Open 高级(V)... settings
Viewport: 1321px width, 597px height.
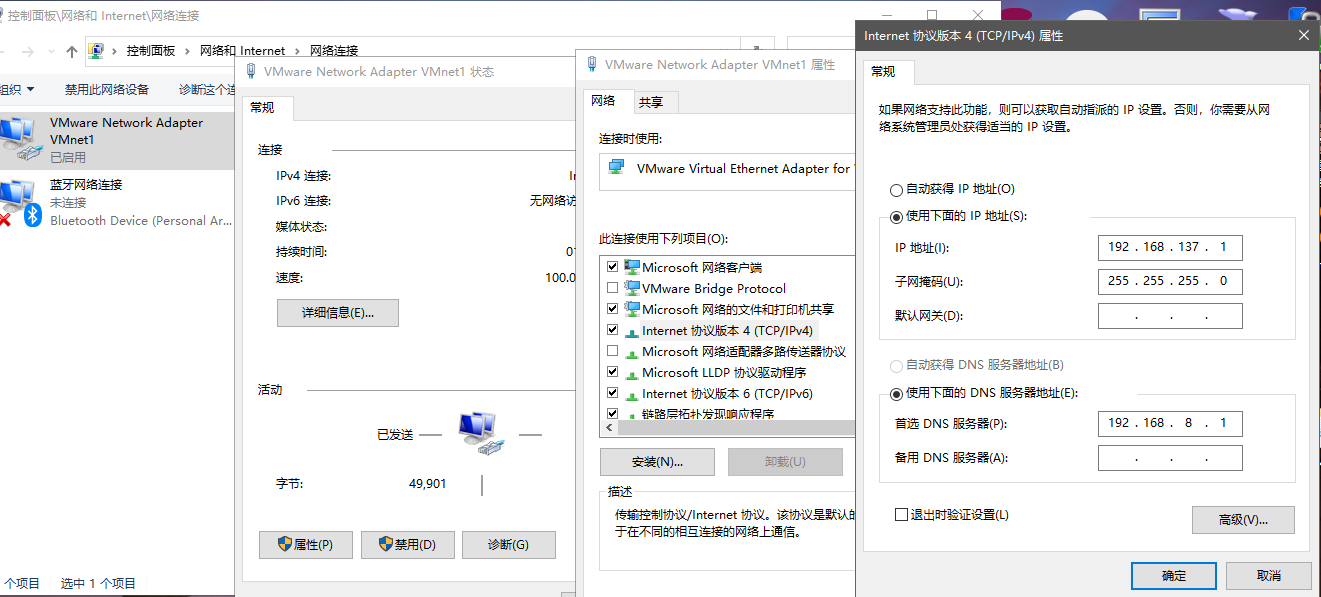(x=1243, y=520)
